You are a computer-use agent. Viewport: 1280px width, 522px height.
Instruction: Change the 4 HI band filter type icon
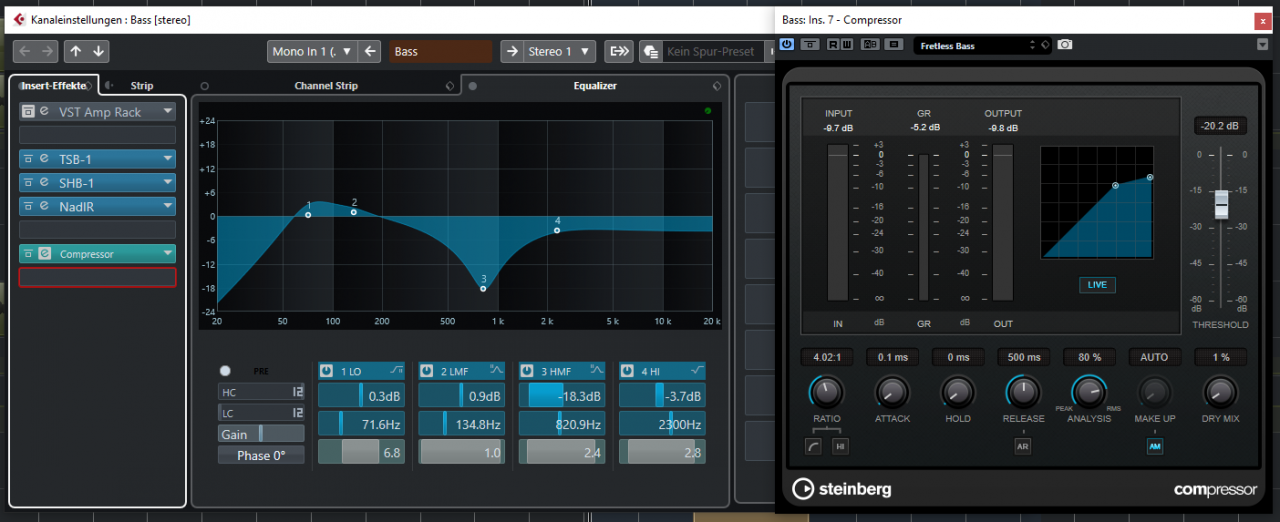coord(697,371)
